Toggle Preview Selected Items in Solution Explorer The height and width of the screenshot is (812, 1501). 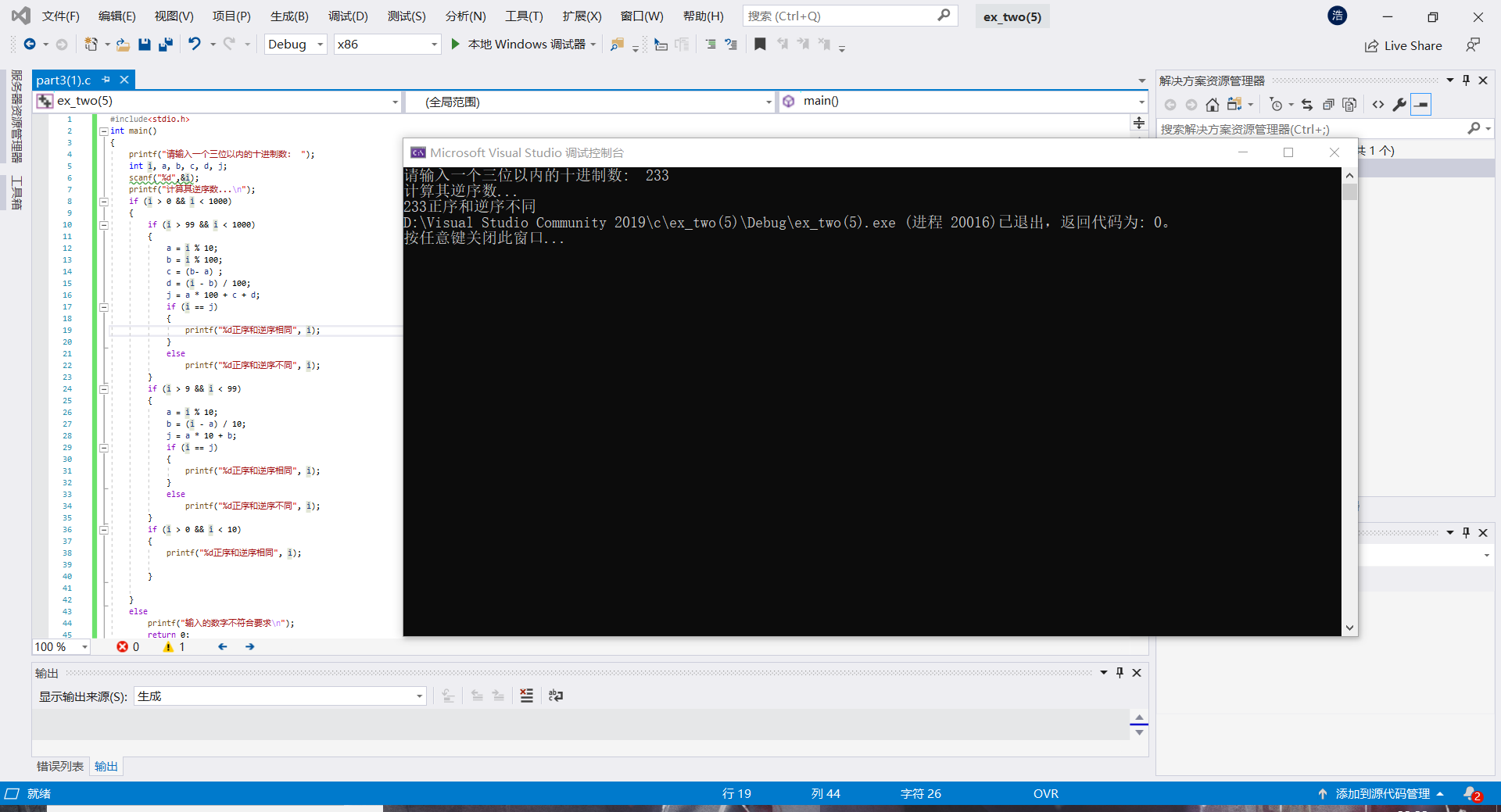coord(1421,105)
